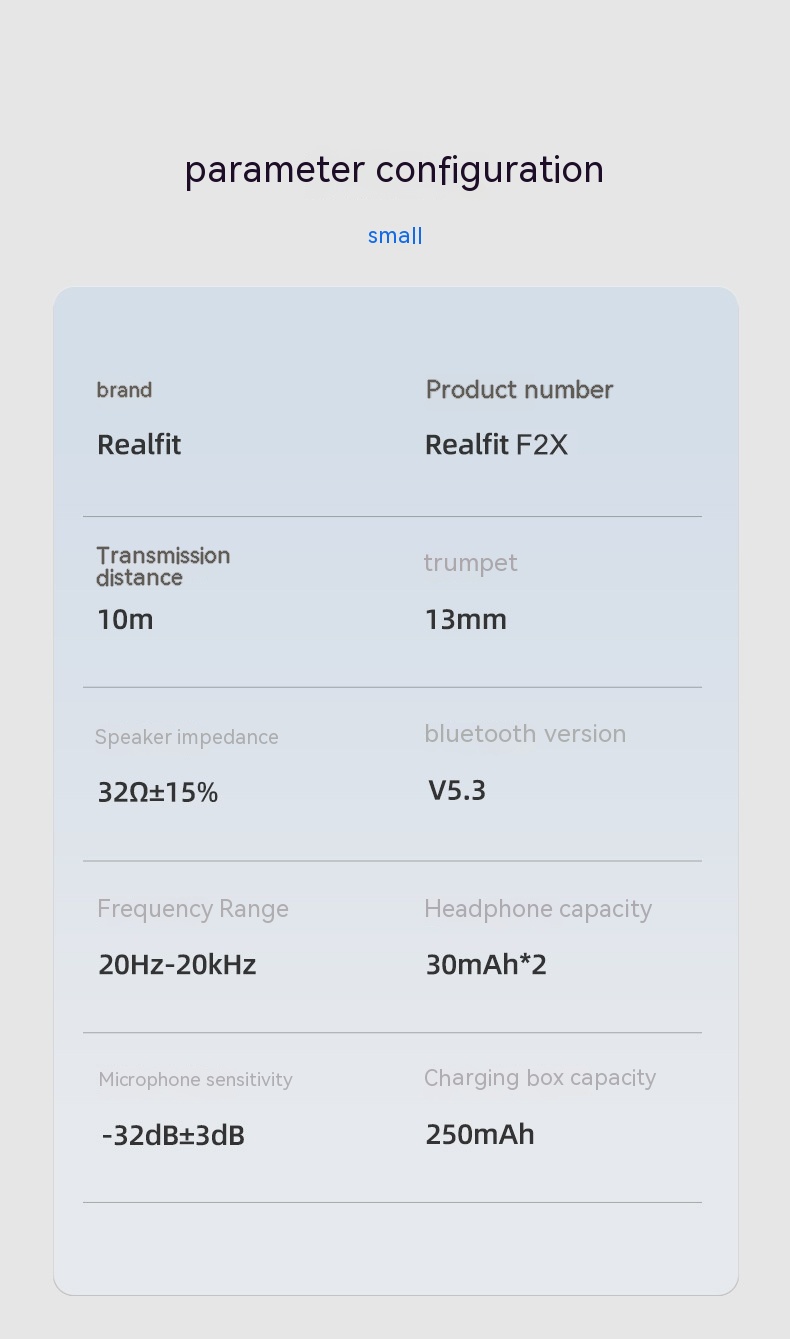Image resolution: width=790 pixels, height=1339 pixels.
Task: Select the "parameter configuration" heading
Action: (x=394, y=169)
